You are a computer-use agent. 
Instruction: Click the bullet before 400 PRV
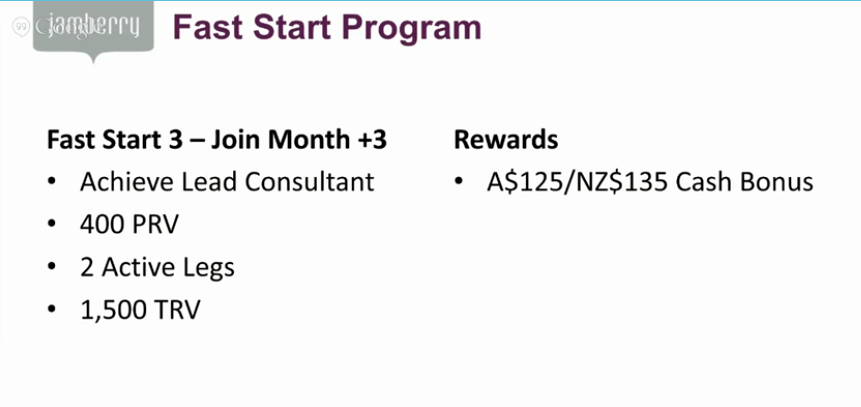click(52, 225)
